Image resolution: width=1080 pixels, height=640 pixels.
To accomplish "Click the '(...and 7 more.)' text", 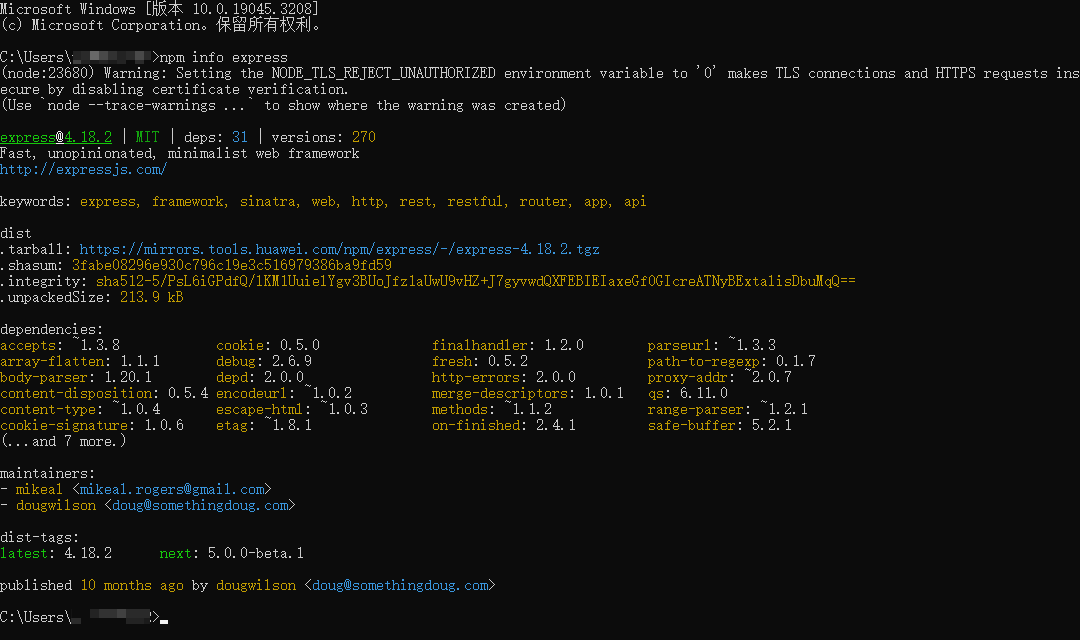I will pos(63,442).
